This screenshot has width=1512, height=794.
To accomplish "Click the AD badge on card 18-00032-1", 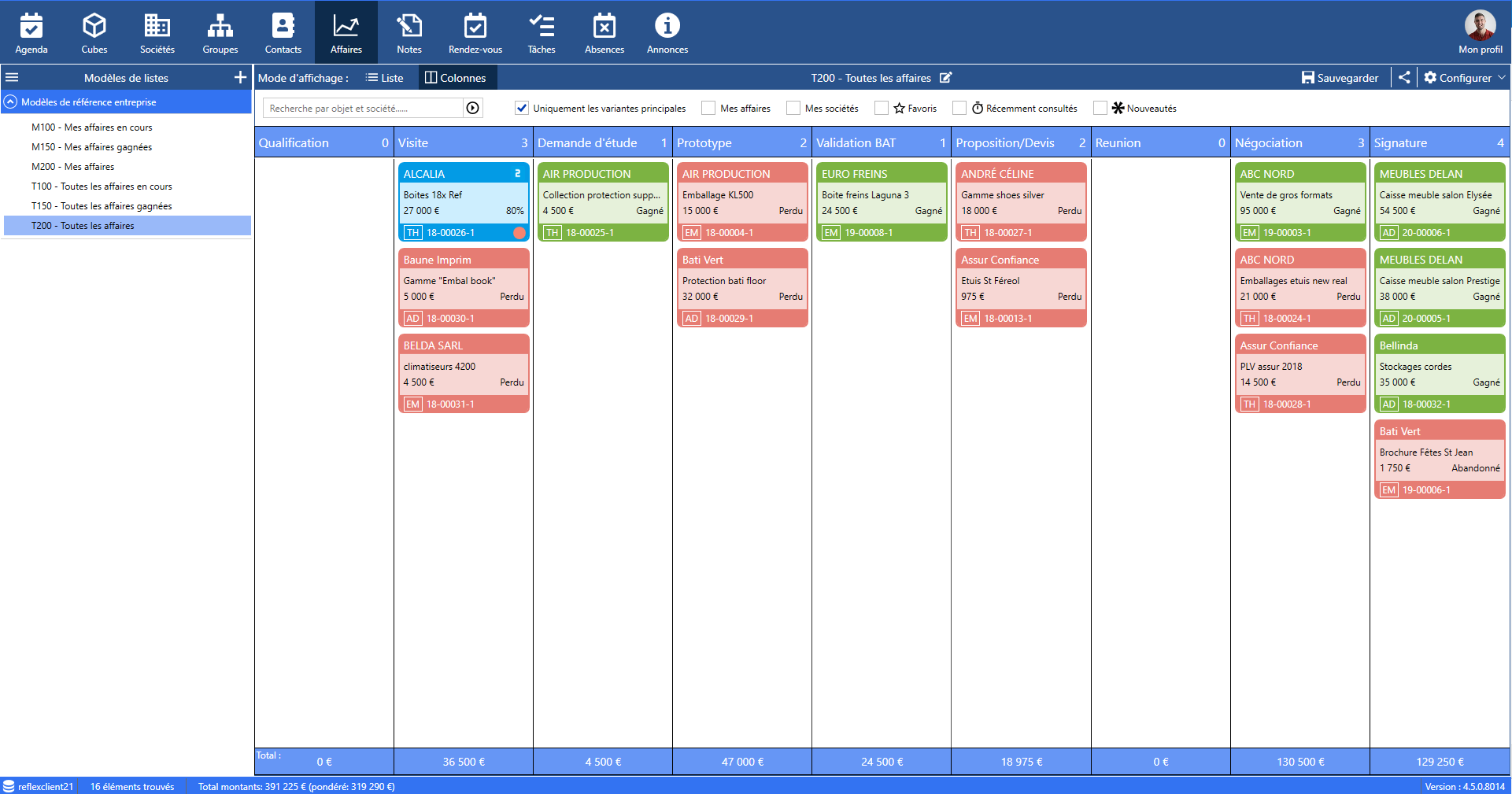I will (x=1388, y=404).
